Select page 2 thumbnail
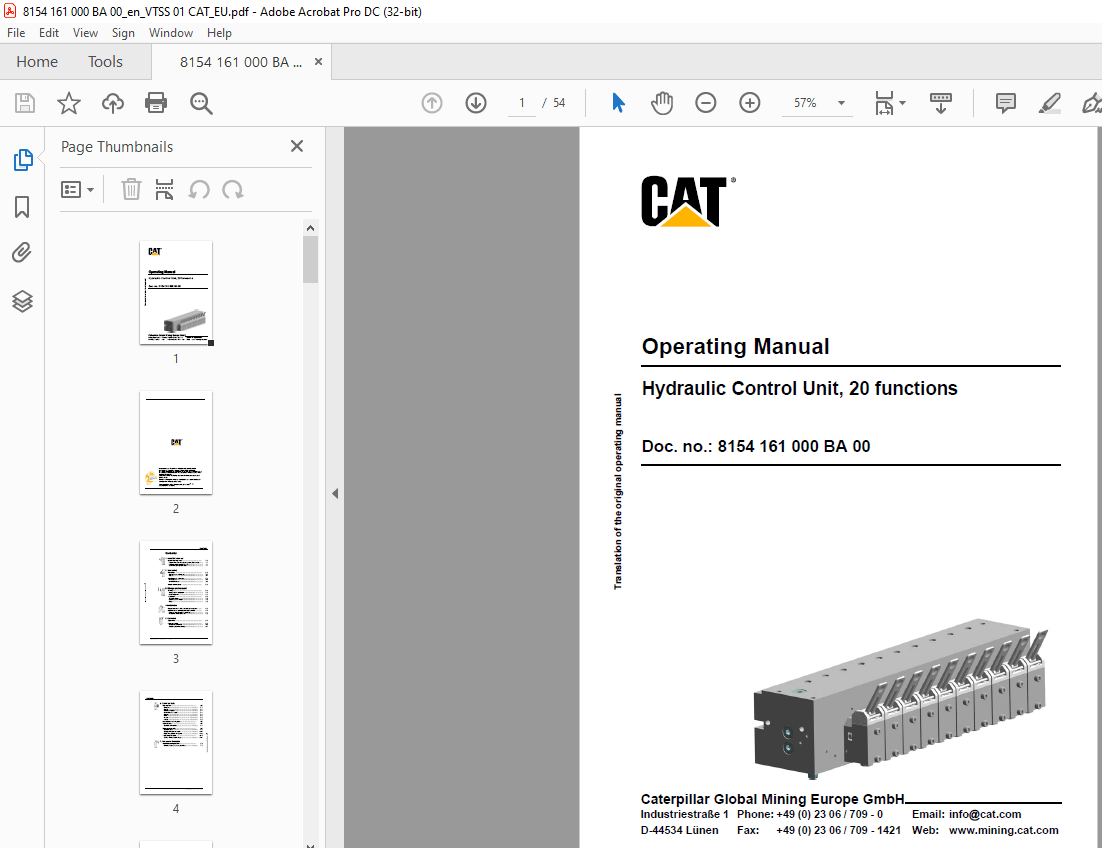 pos(176,443)
